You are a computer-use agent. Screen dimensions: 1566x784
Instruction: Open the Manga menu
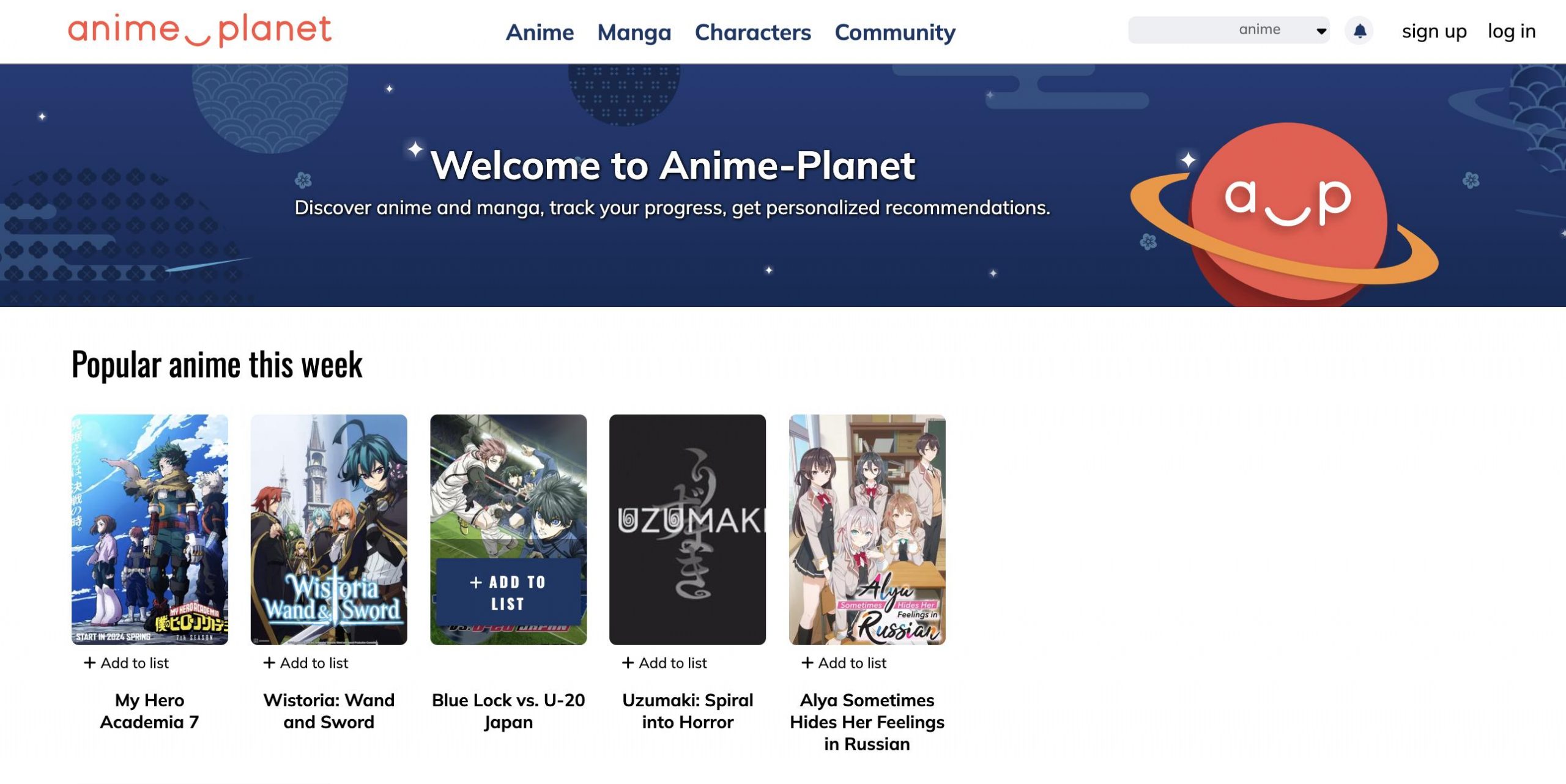(x=634, y=32)
